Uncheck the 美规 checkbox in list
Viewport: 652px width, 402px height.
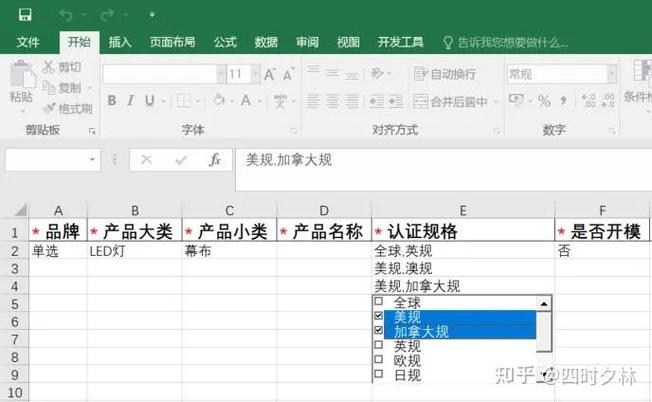pos(378,316)
